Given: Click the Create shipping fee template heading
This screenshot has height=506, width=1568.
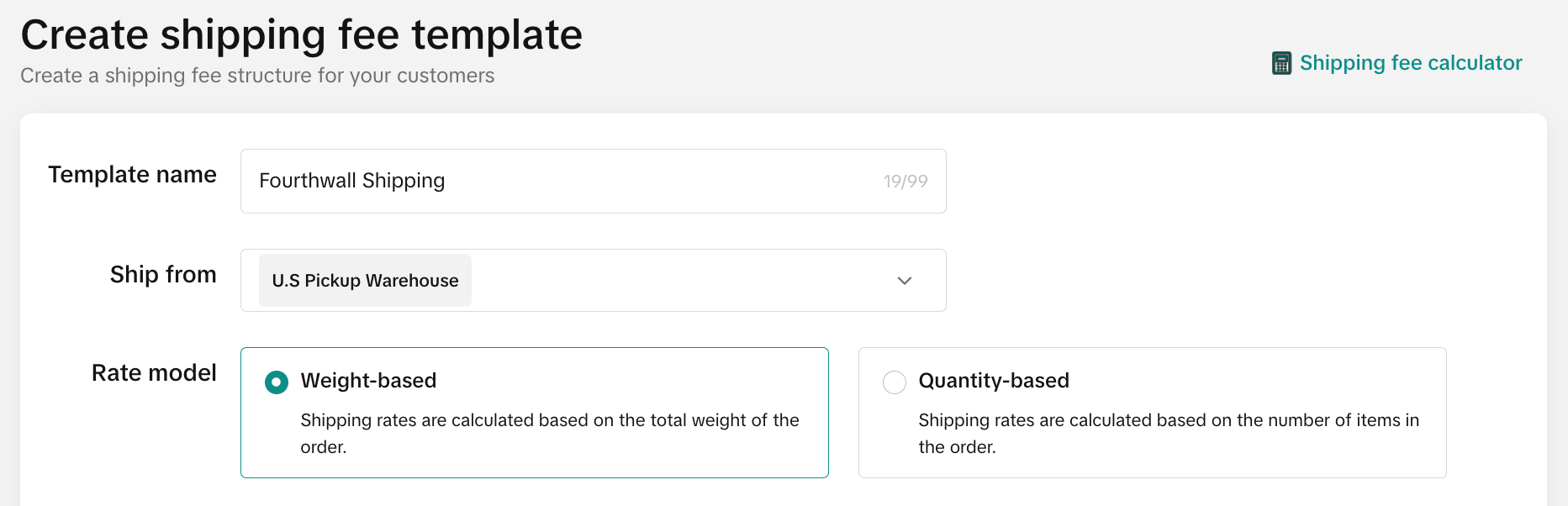Looking at the screenshot, I should [x=301, y=34].
